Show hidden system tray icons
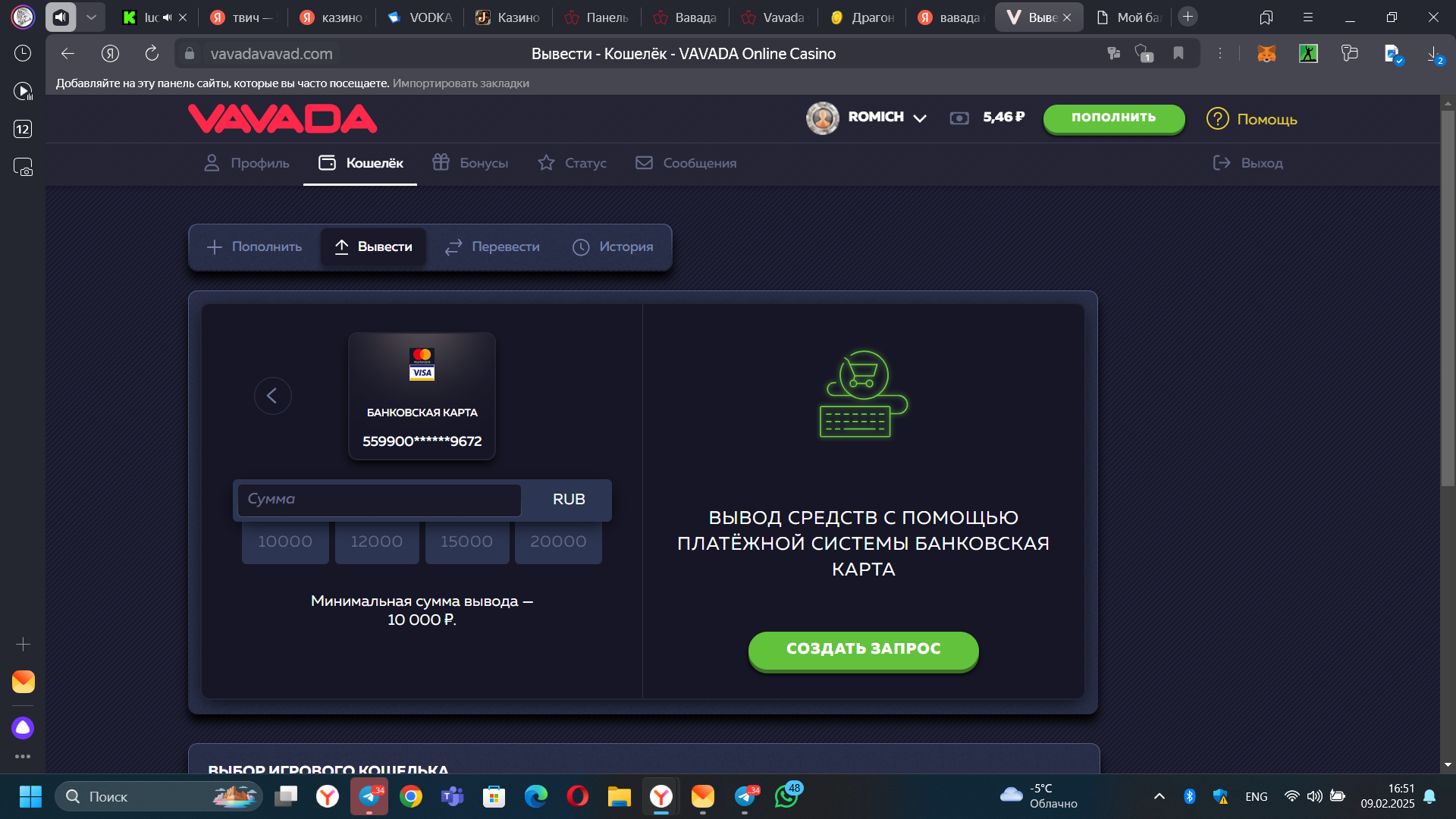This screenshot has width=1456, height=819. (1159, 796)
